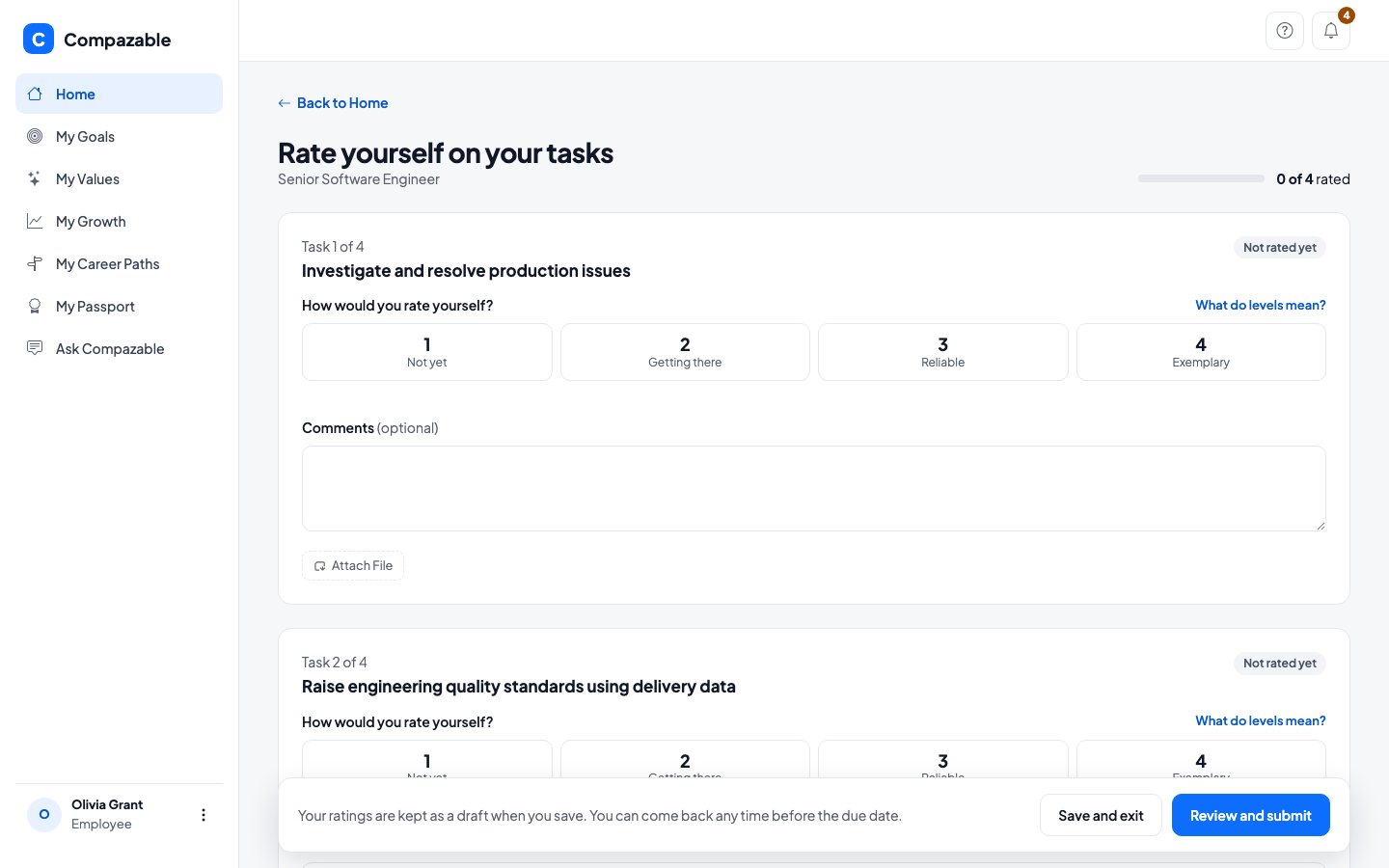Click Olivia Grant's avatar circle
Image resolution: width=1389 pixels, height=868 pixels.
(44, 815)
